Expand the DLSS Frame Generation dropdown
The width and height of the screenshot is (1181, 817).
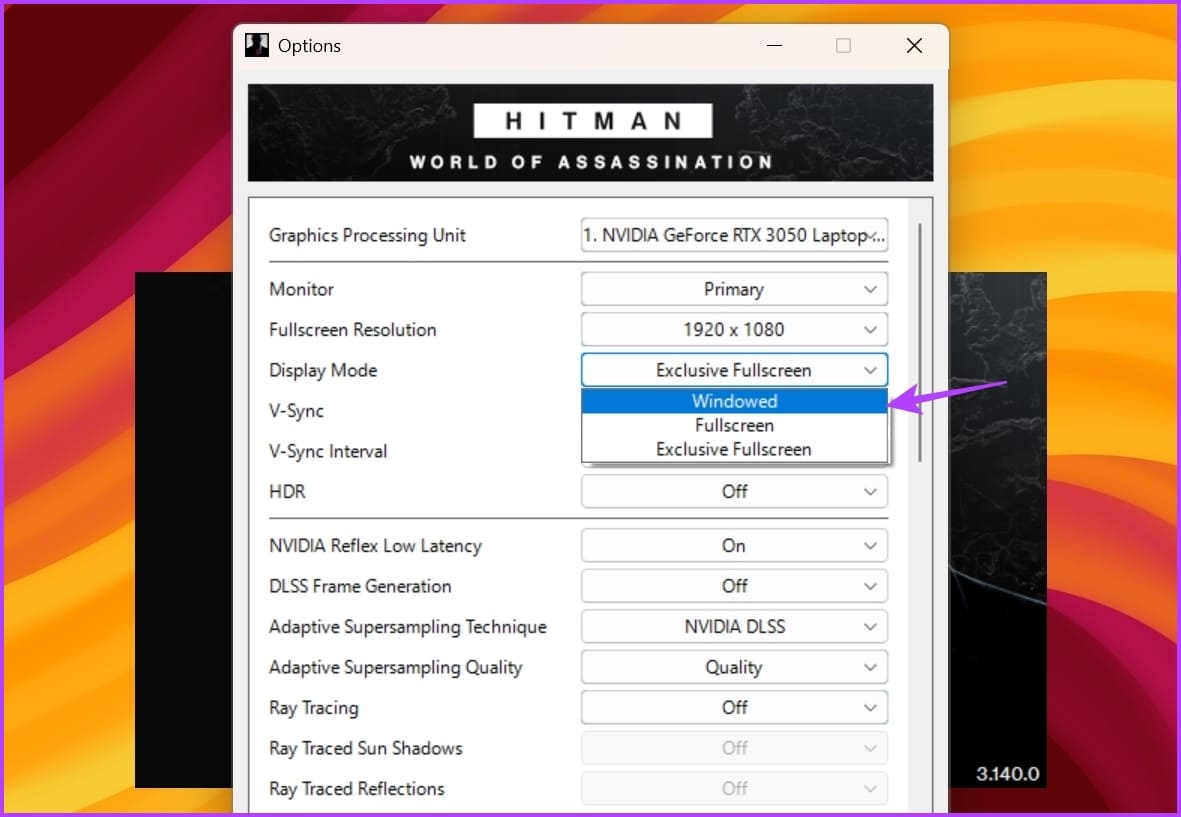click(734, 586)
